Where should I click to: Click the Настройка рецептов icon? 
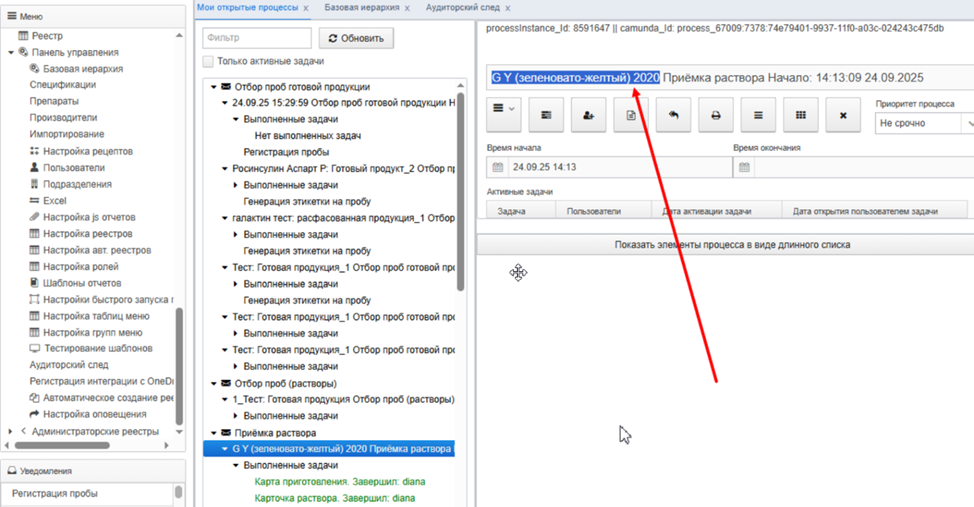coord(35,151)
